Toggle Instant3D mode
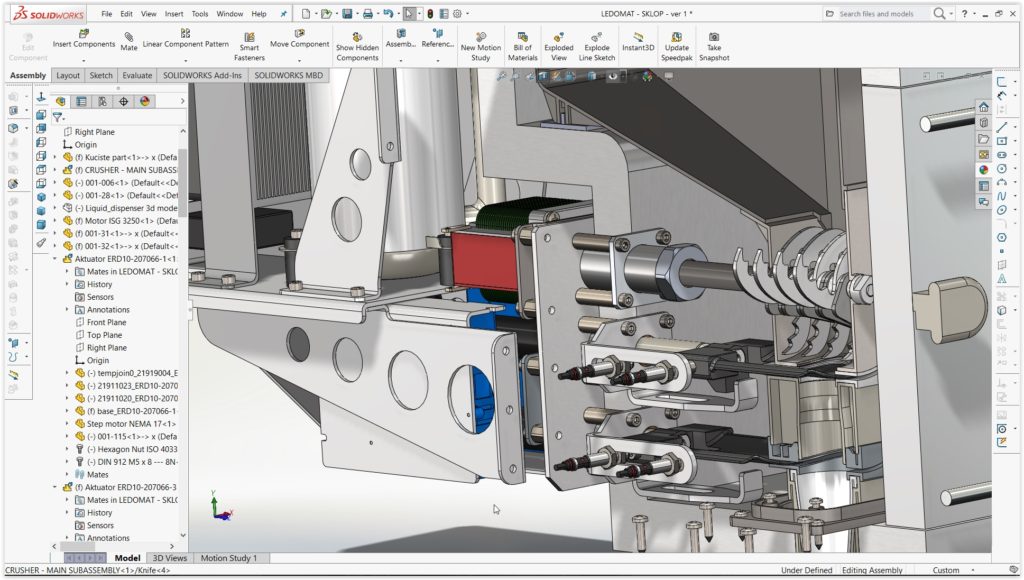 point(638,41)
